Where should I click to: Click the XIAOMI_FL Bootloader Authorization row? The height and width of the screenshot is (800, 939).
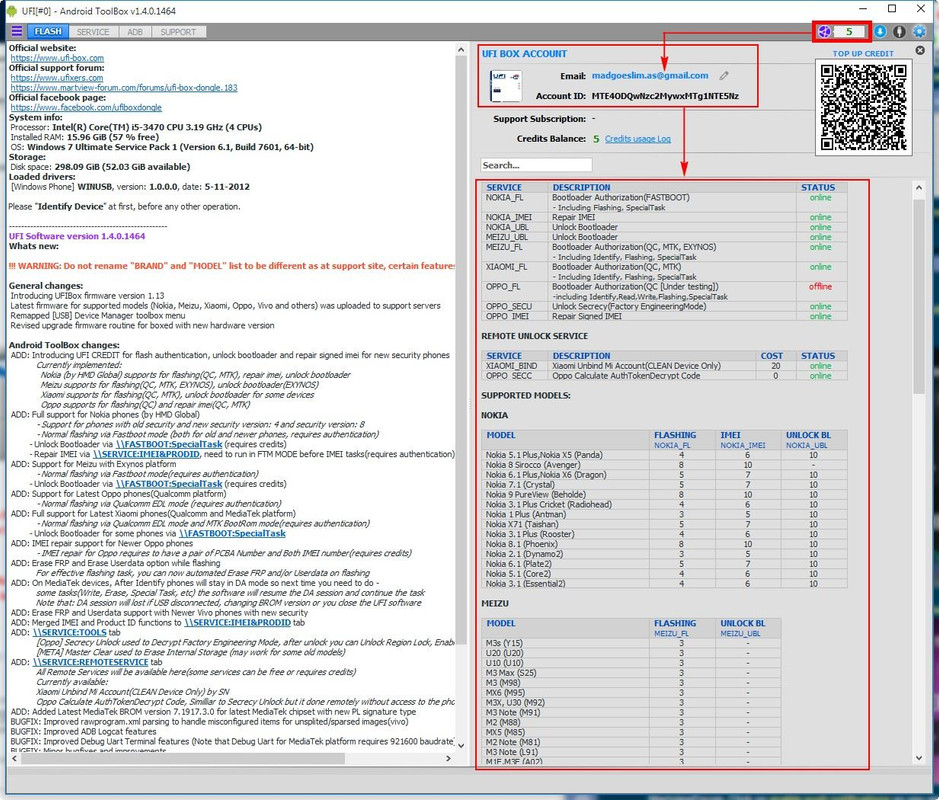click(664, 272)
